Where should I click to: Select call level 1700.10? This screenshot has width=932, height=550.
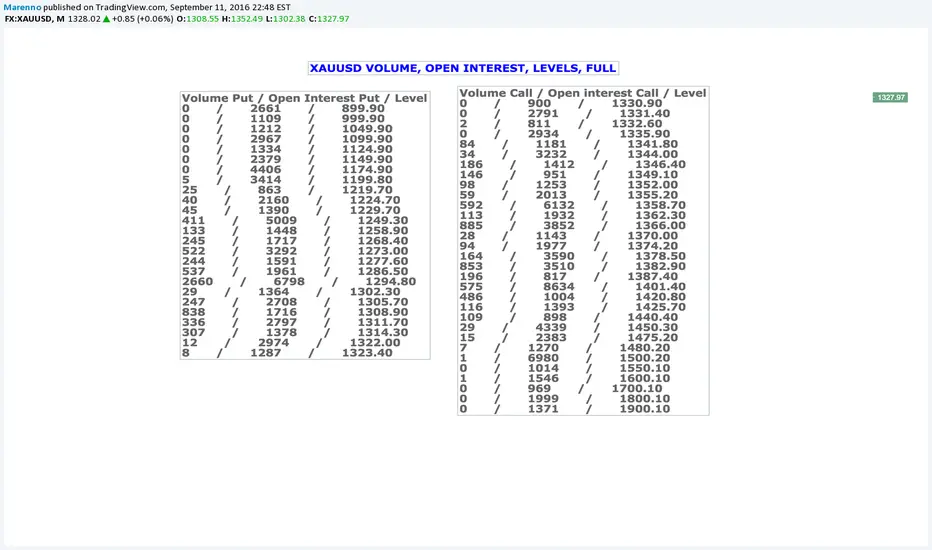637,388
